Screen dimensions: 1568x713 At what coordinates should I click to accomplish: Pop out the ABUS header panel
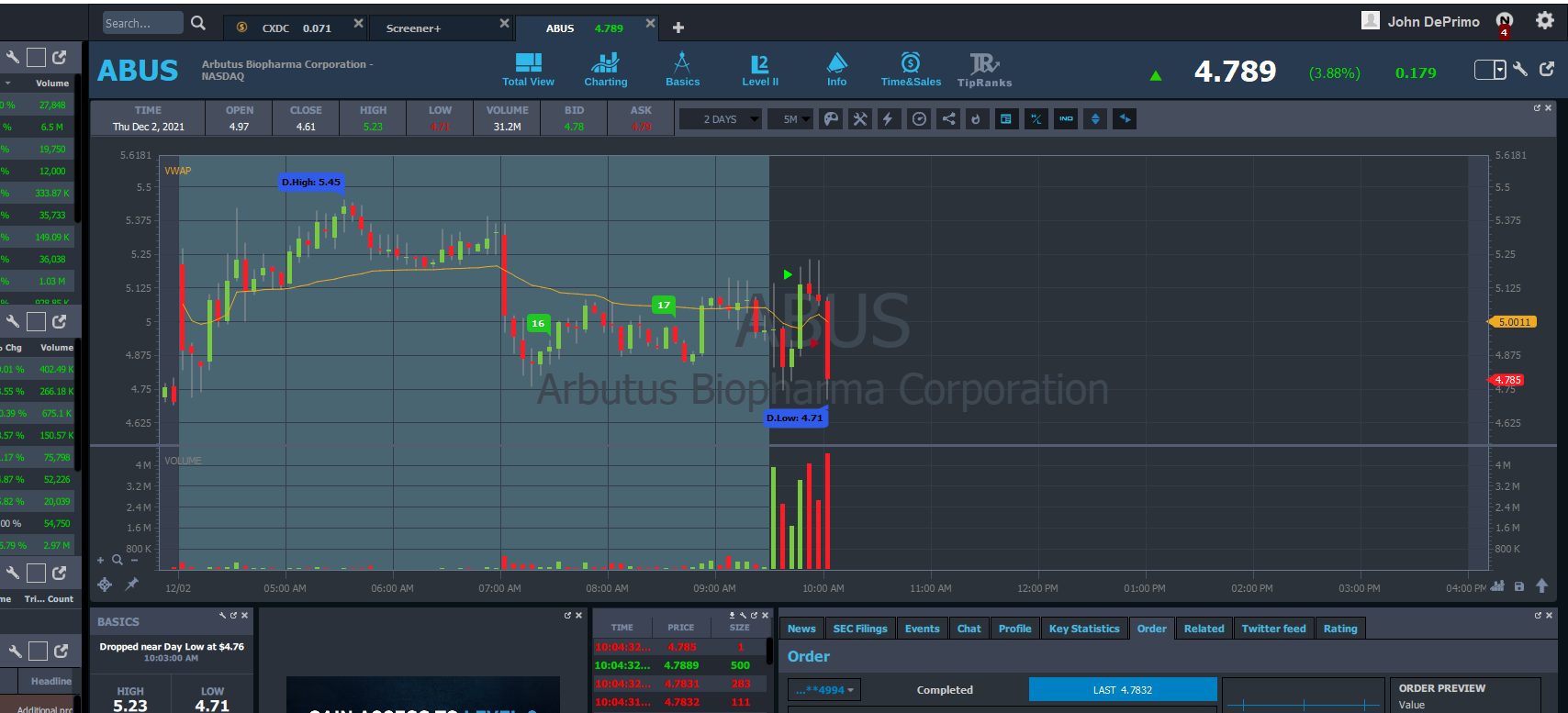click(x=1547, y=69)
